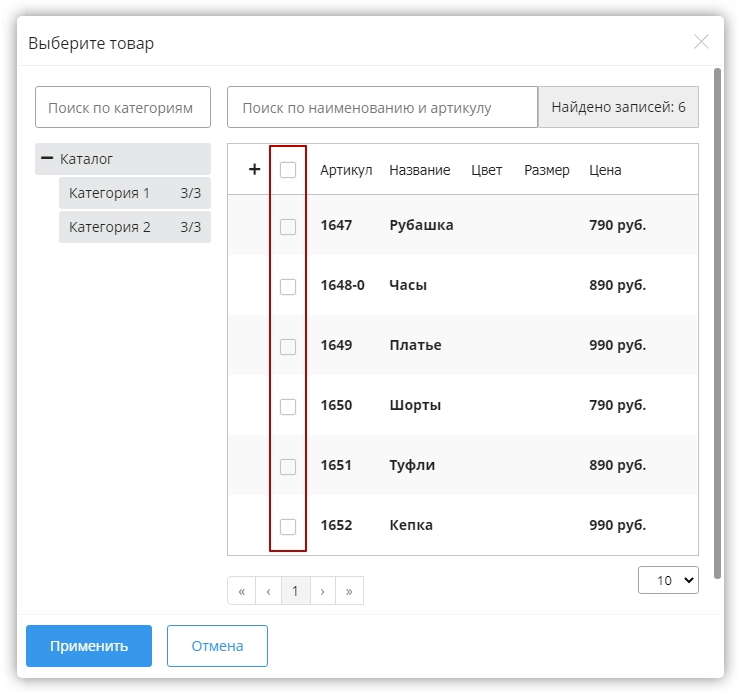Check the box for Рубашка row
Image resolution: width=740 pixels, height=692 pixels.
(288, 226)
